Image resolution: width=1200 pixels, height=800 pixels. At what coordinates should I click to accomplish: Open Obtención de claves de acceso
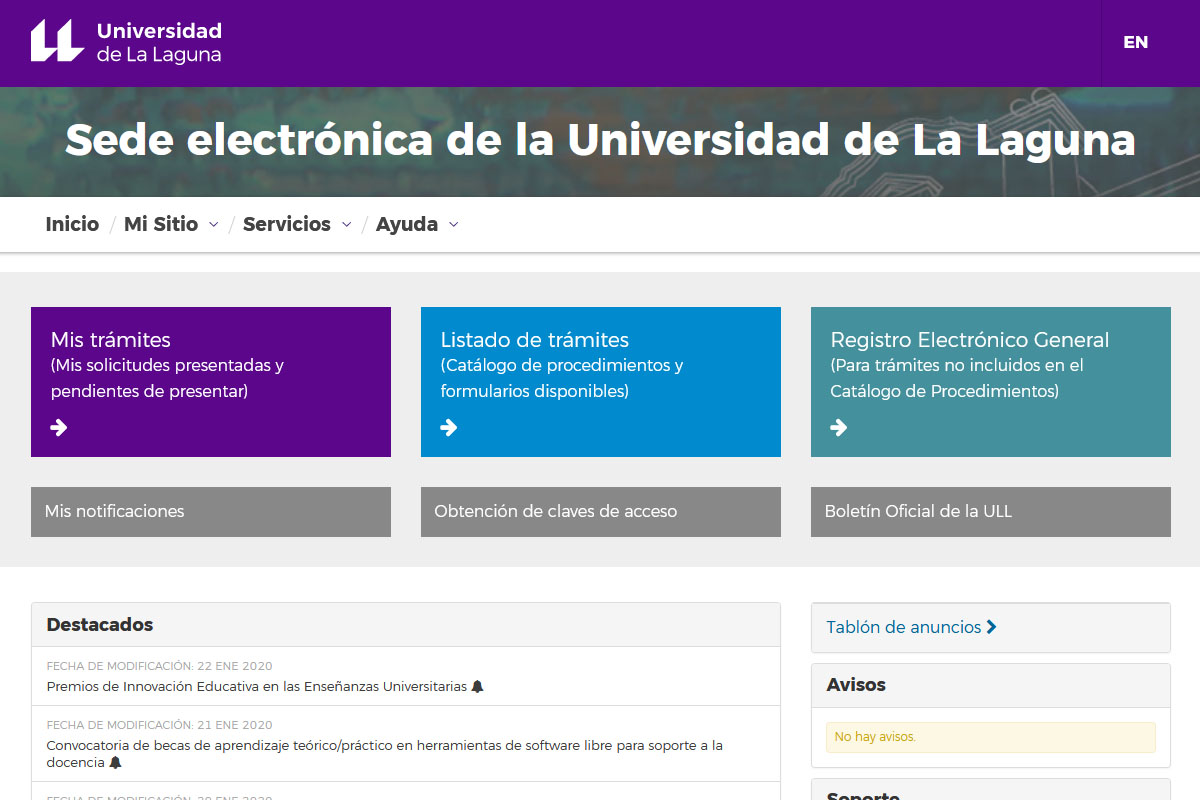[x=600, y=511]
